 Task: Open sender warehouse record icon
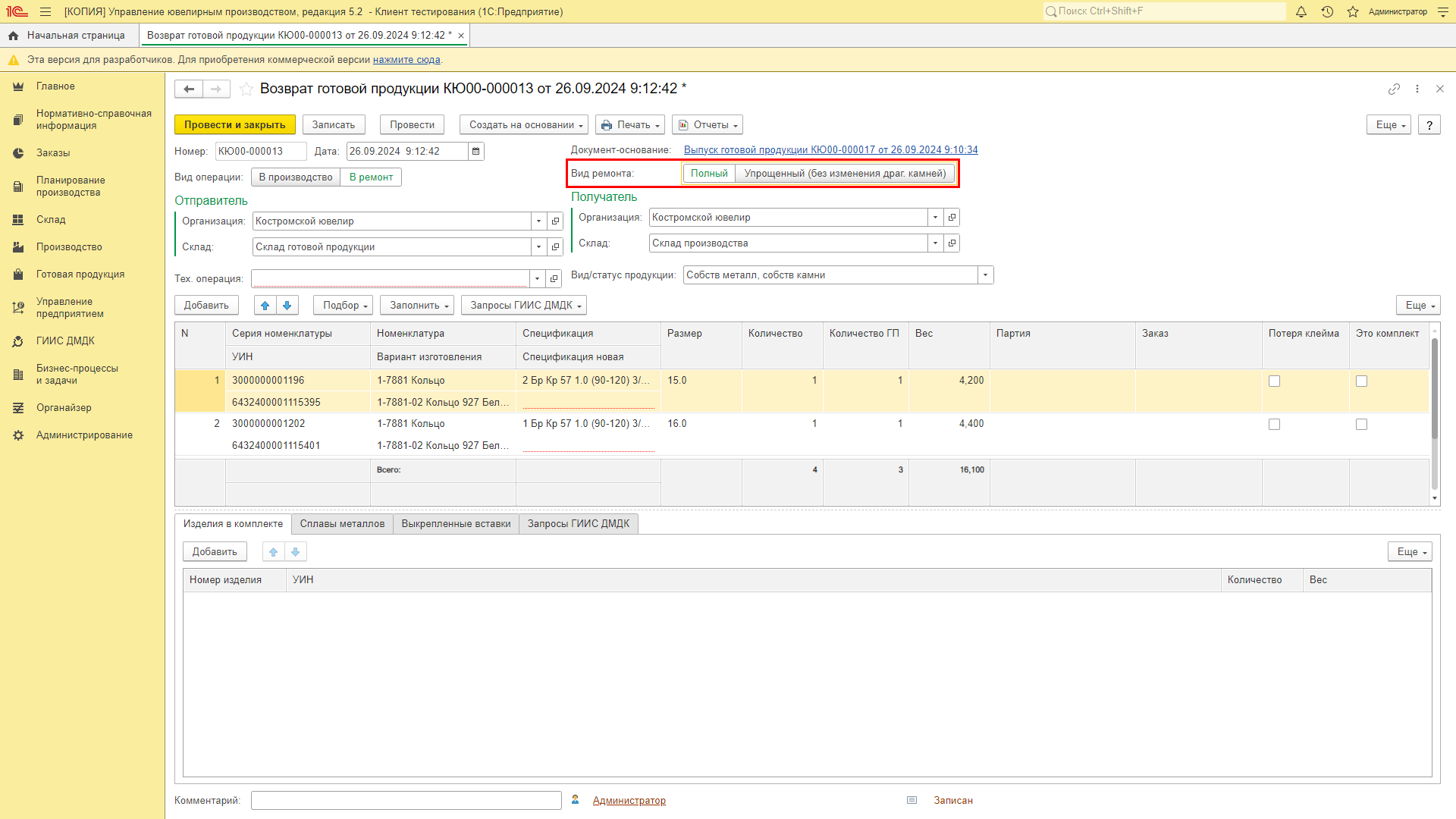pos(555,247)
